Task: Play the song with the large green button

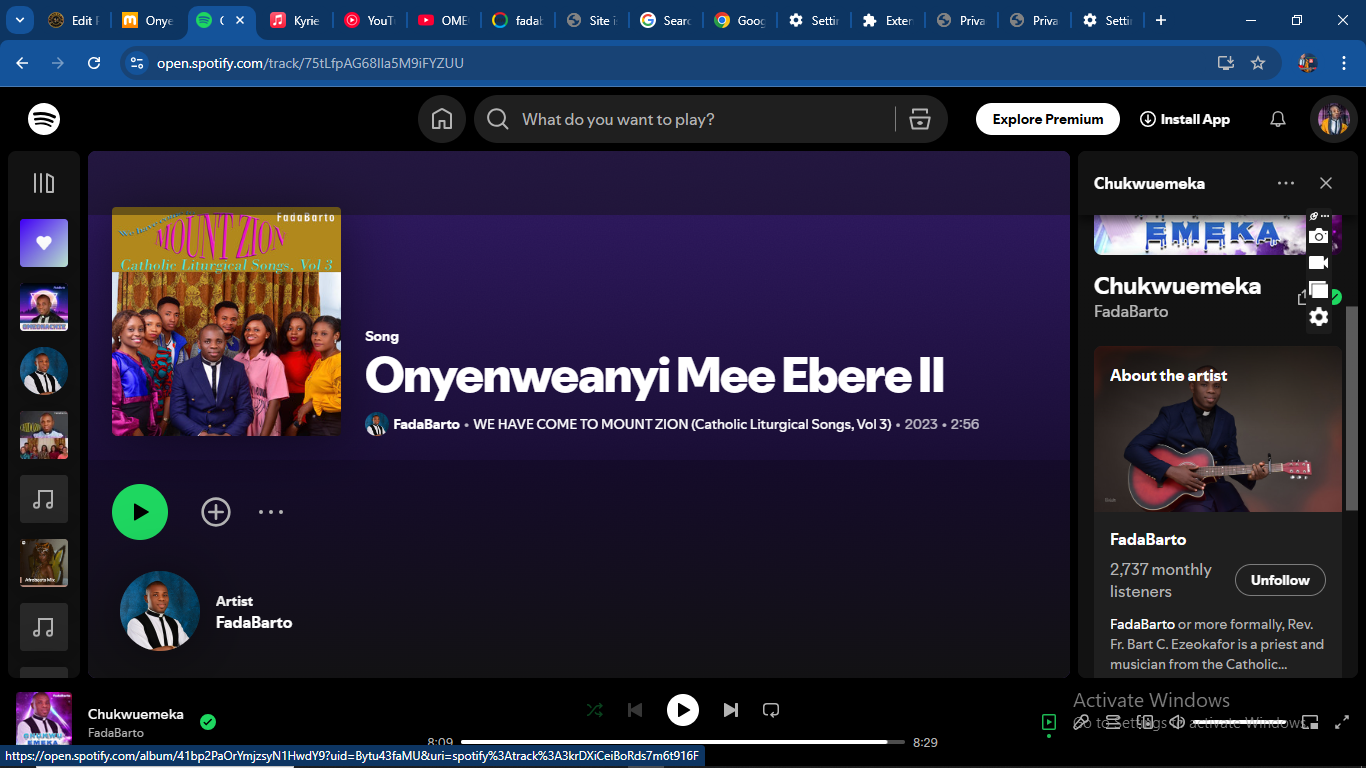Action: point(140,512)
